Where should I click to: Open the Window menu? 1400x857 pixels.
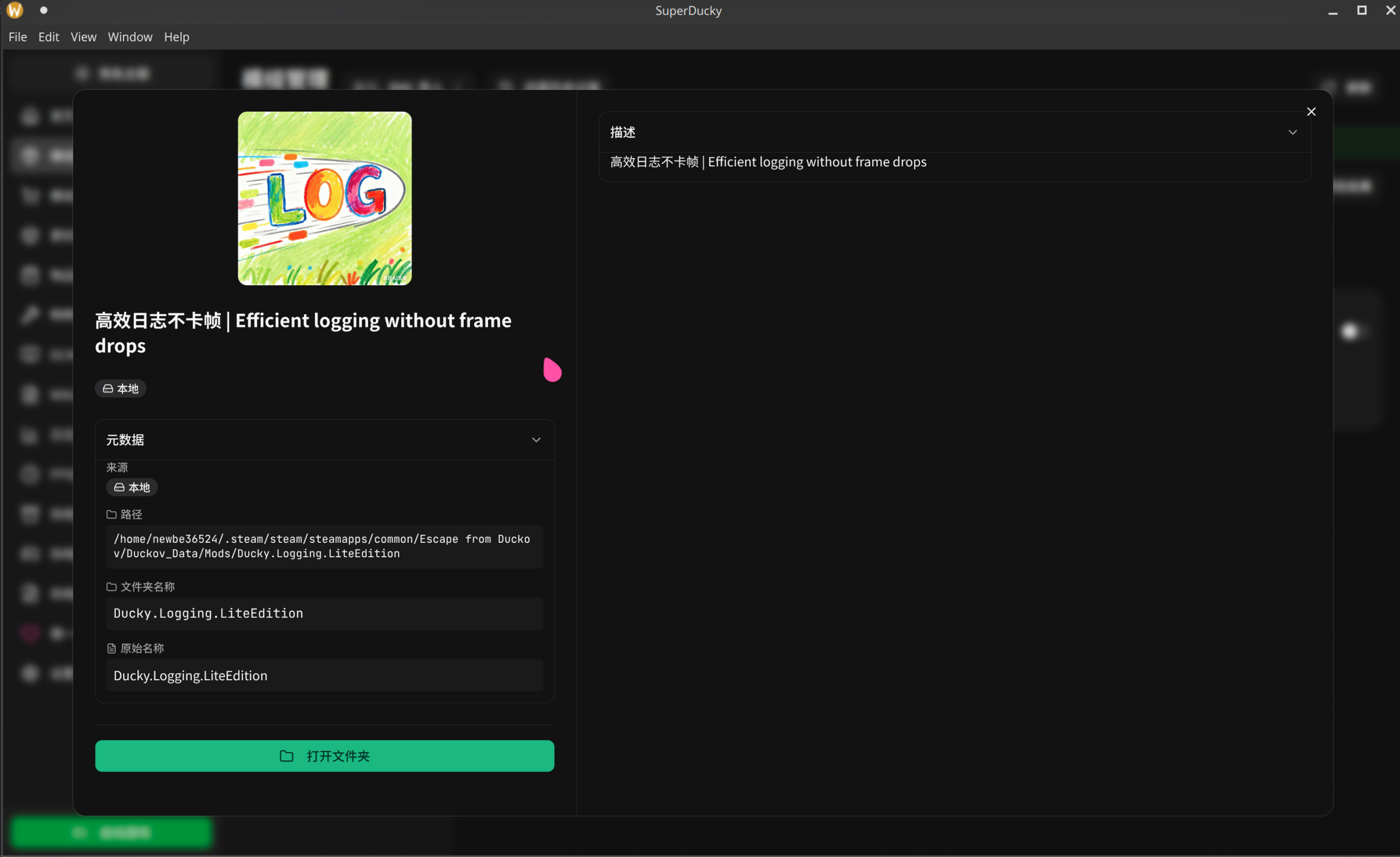tap(129, 37)
